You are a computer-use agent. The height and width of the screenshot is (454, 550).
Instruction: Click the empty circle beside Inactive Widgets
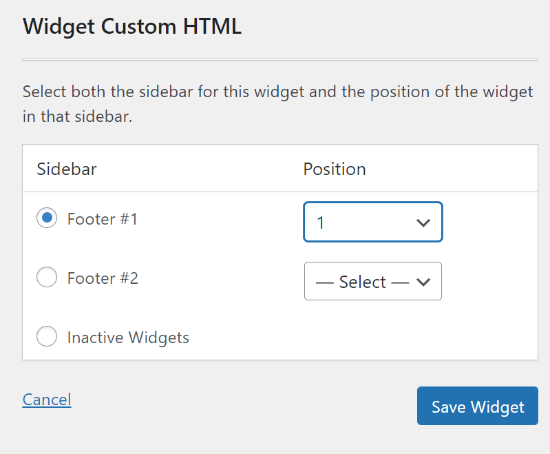(x=47, y=336)
